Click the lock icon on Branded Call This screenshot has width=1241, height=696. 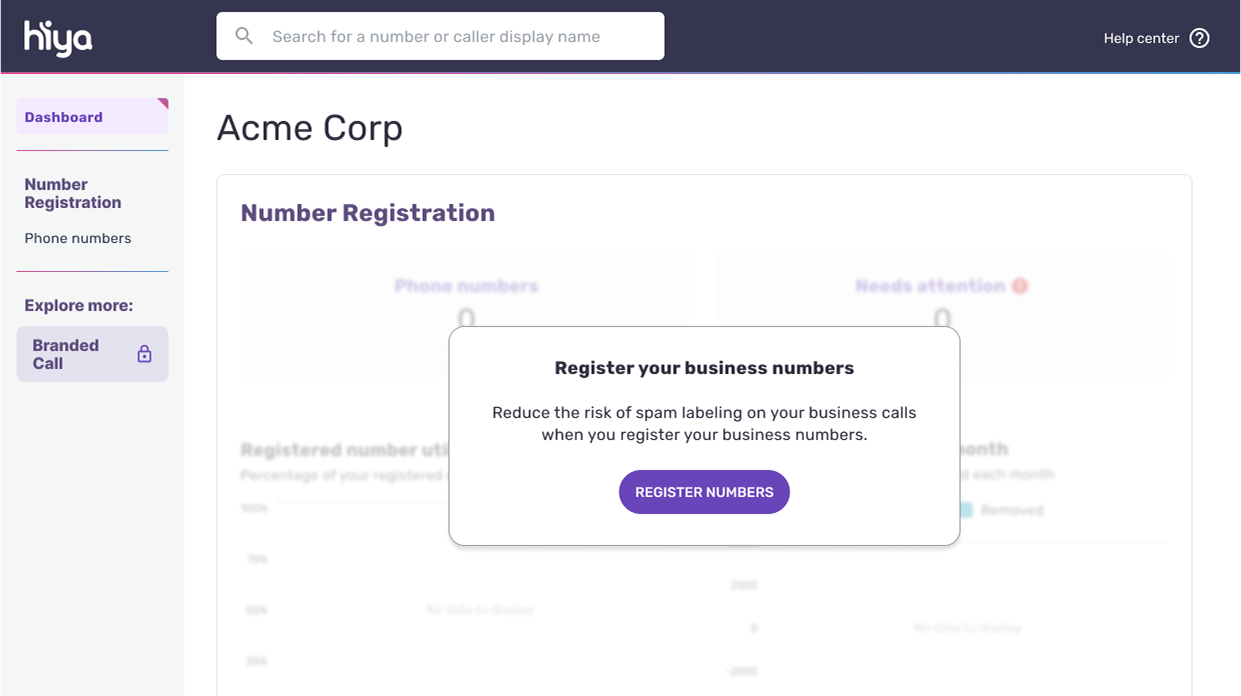(x=145, y=353)
